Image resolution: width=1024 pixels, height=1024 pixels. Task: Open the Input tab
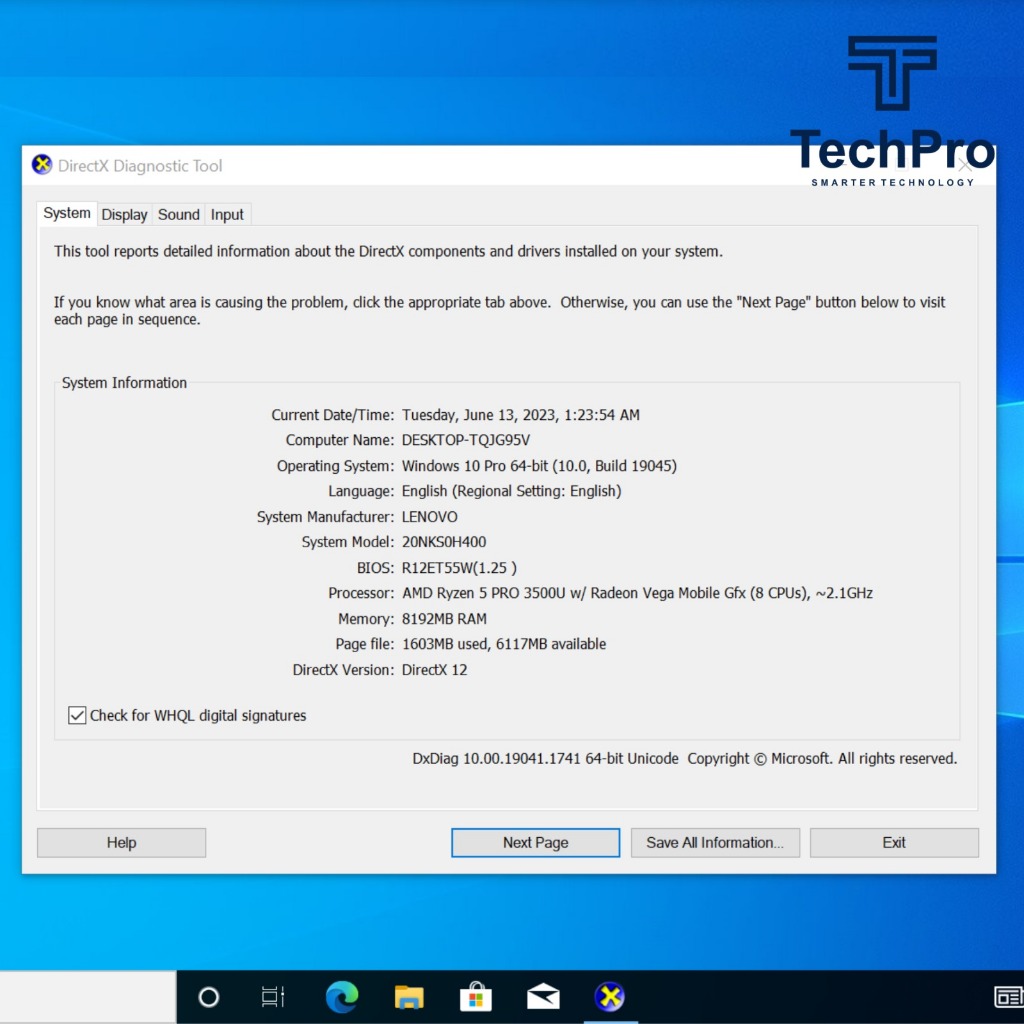pos(227,214)
